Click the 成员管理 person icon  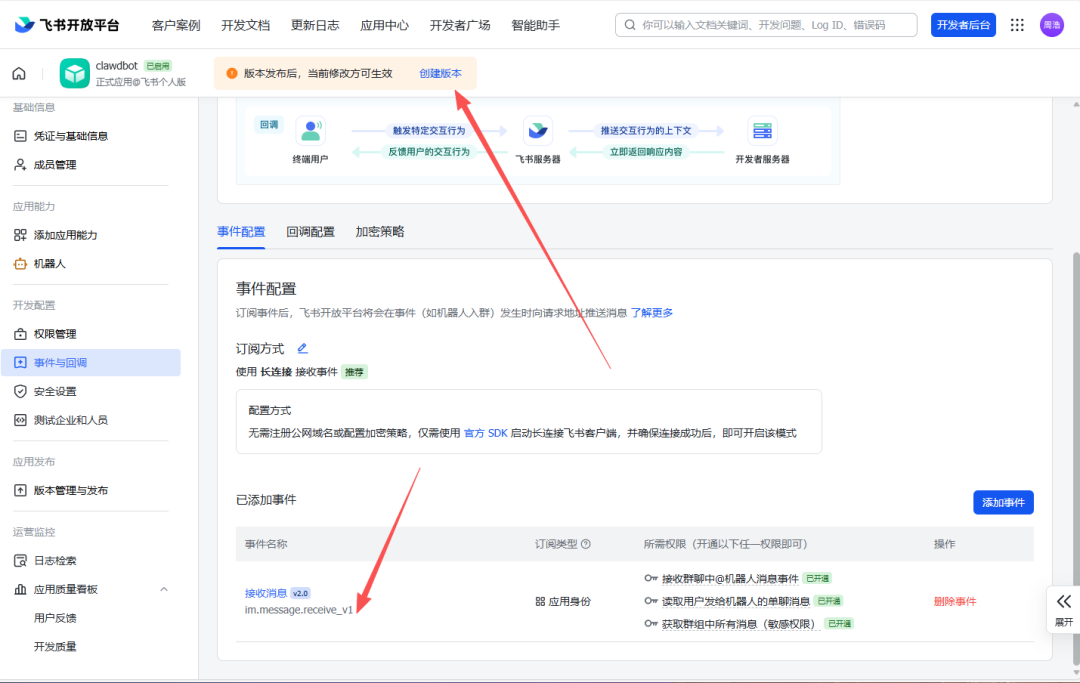tap(20, 165)
